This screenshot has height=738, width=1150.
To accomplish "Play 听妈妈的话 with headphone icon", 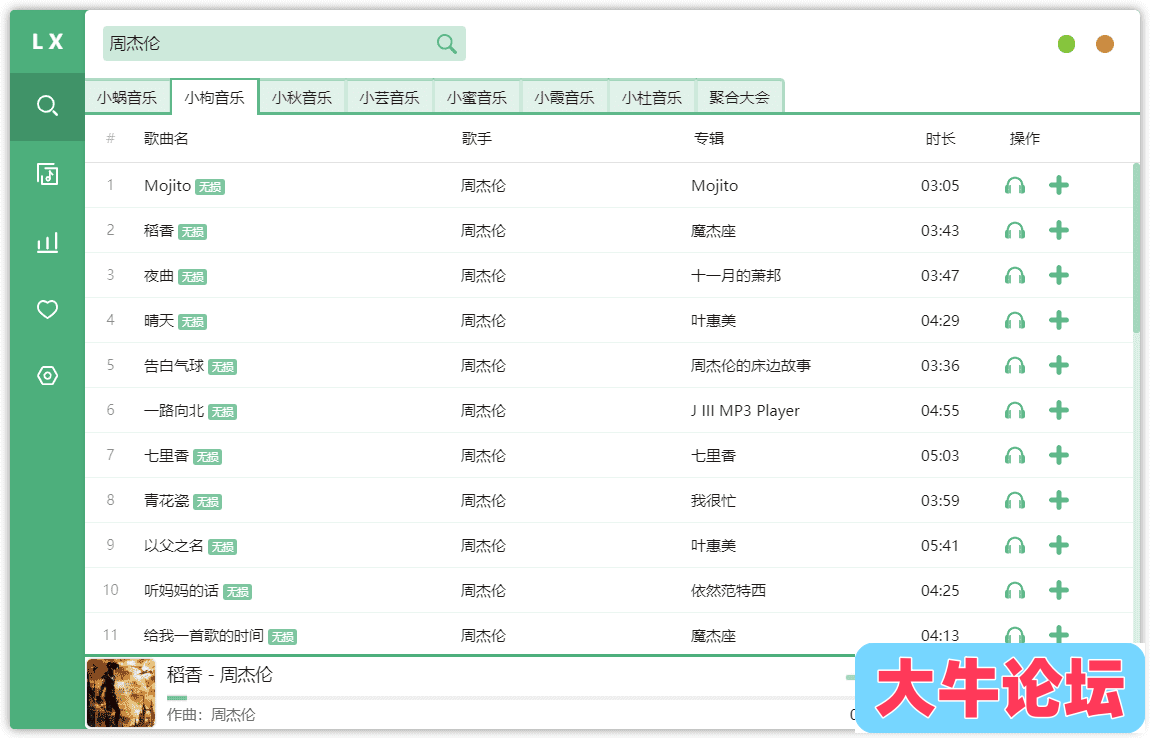I will (x=1015, y=591).
